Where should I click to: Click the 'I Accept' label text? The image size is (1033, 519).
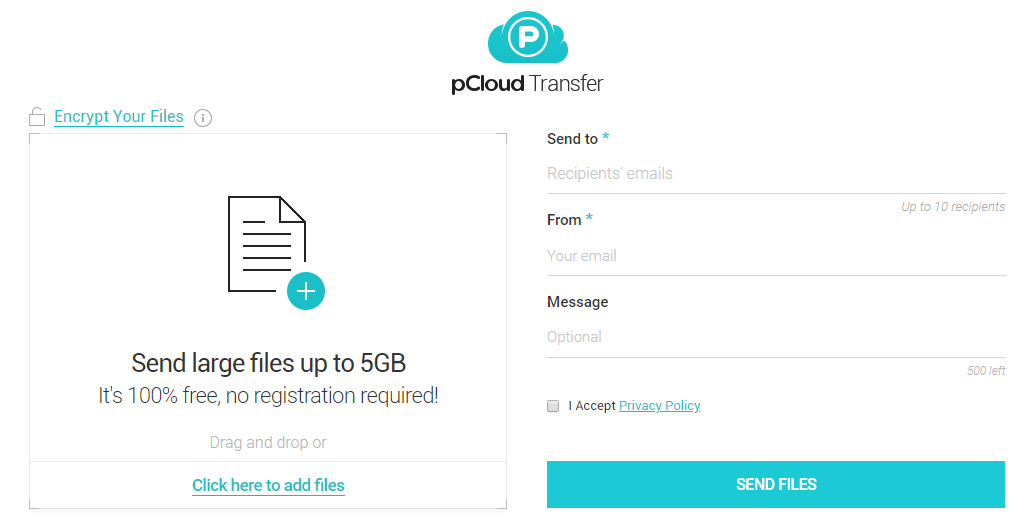(x=592, y=406)
